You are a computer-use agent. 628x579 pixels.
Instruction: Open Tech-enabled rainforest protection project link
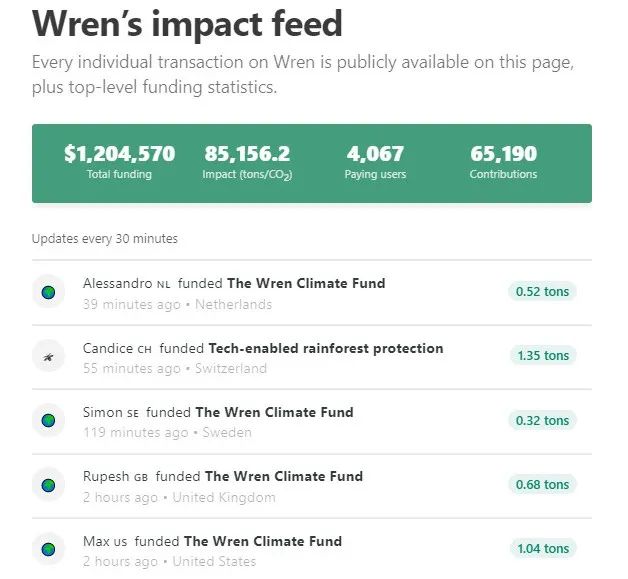[326, 348]
